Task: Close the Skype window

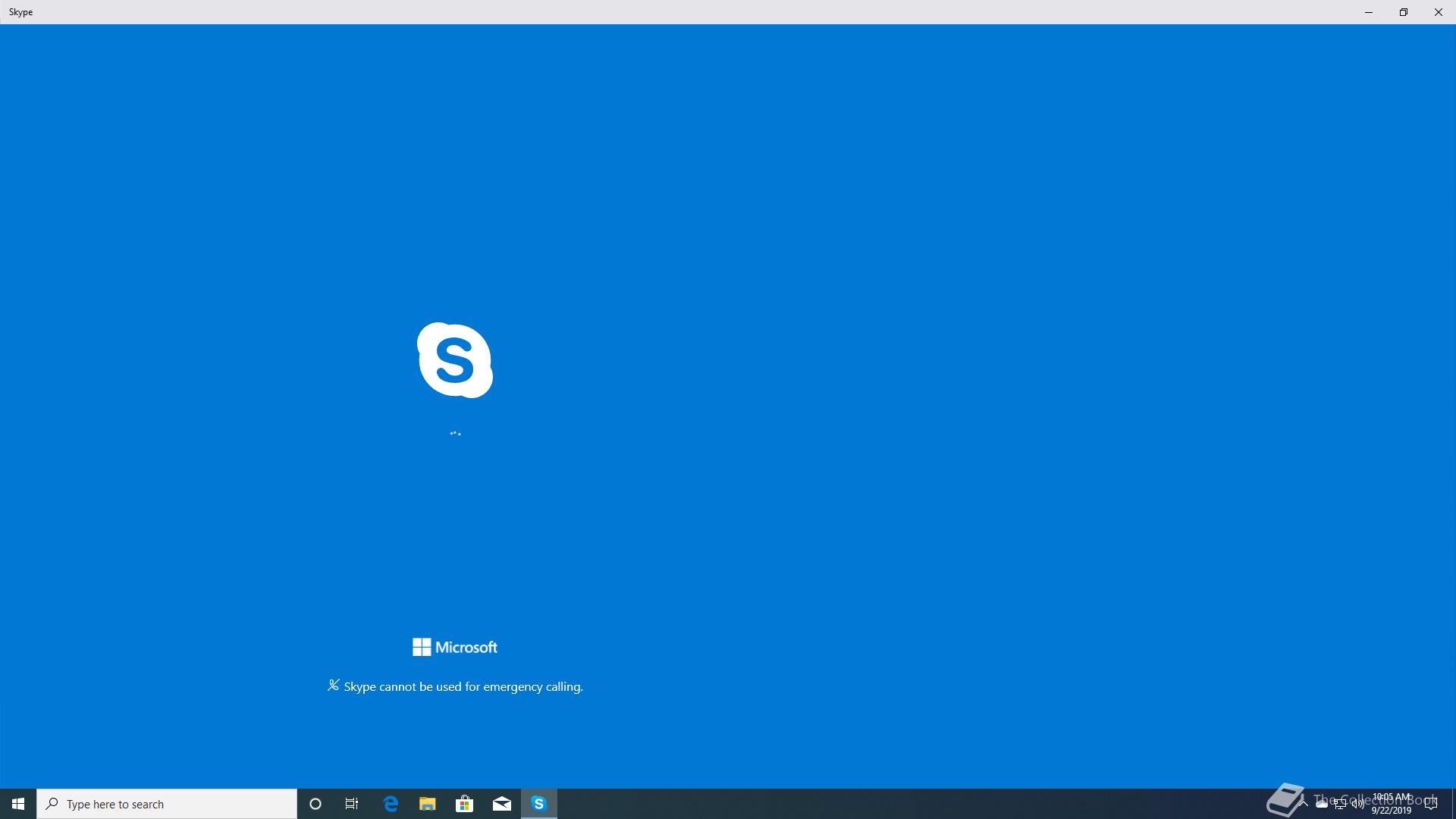Action: [1439, 12]
